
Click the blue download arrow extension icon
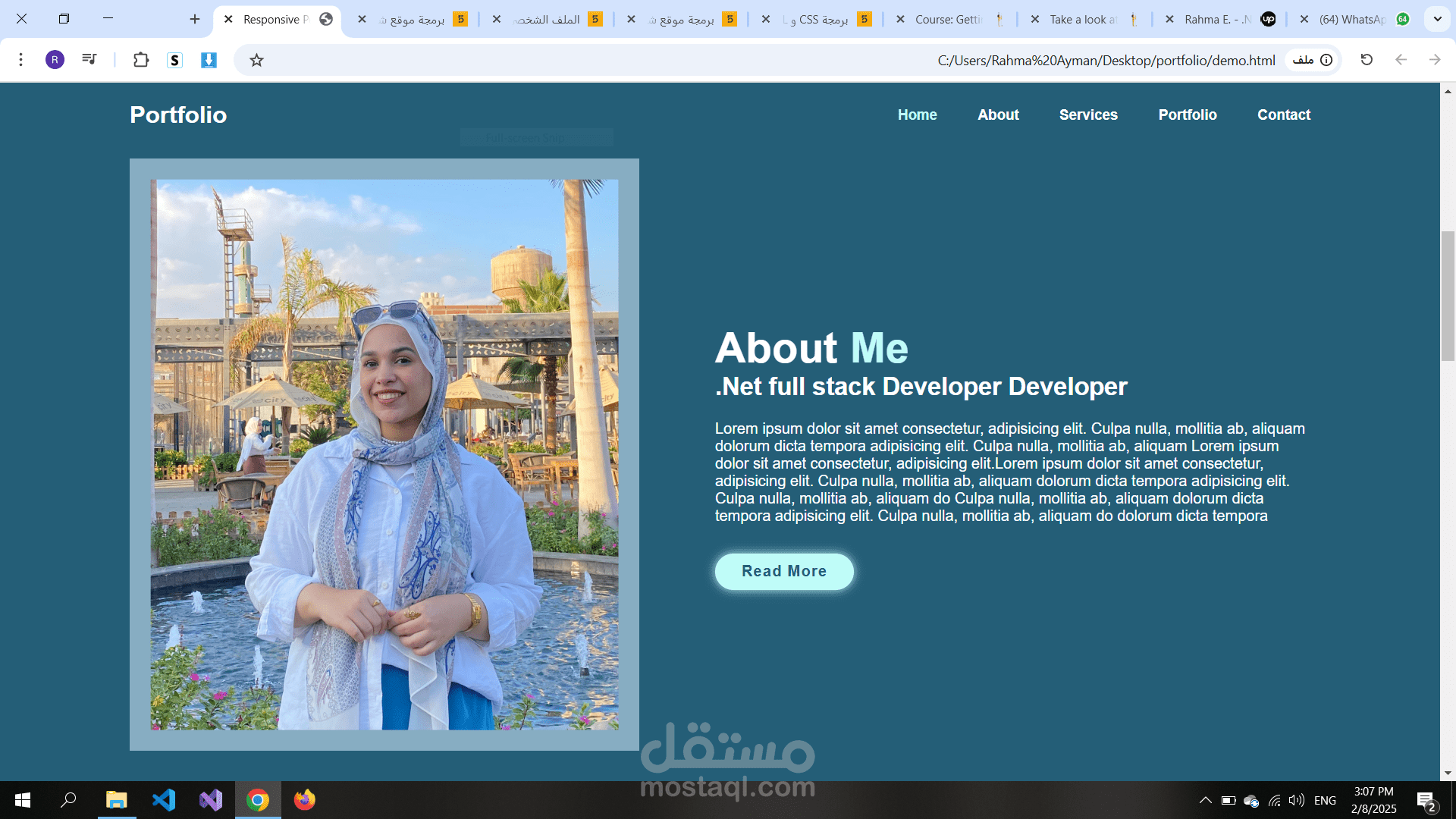tap(209, 60)
